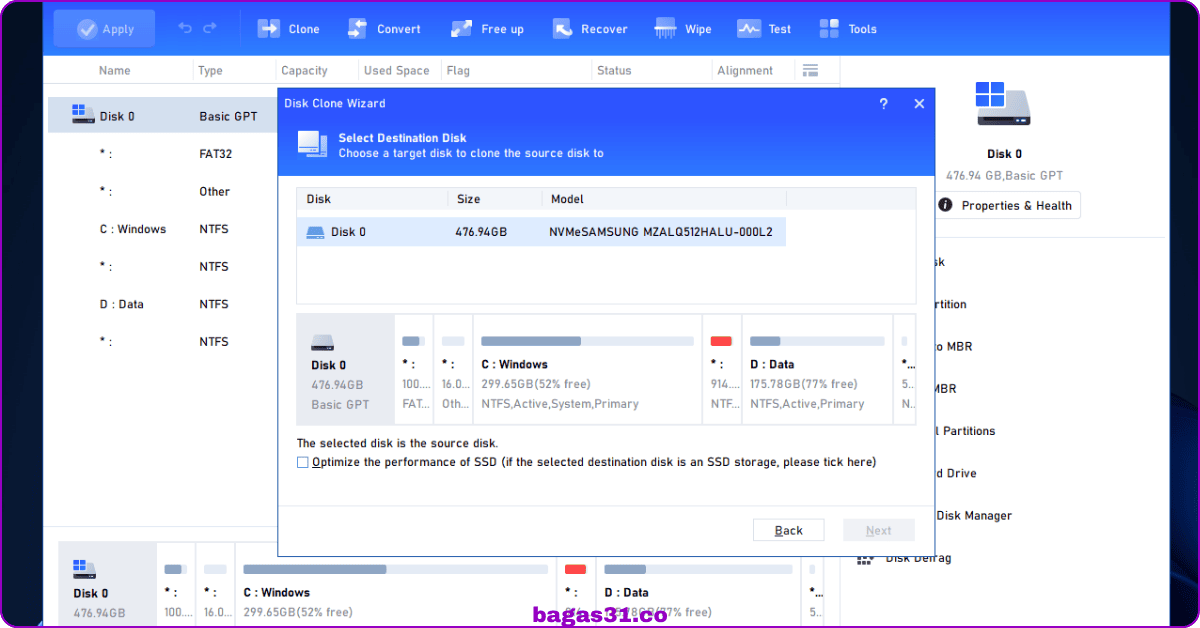Image resolution: width=1200 pixels, height=628 pixels.
Task: Open the Recover tool in toolbar
Action: (x=590, y=29)
